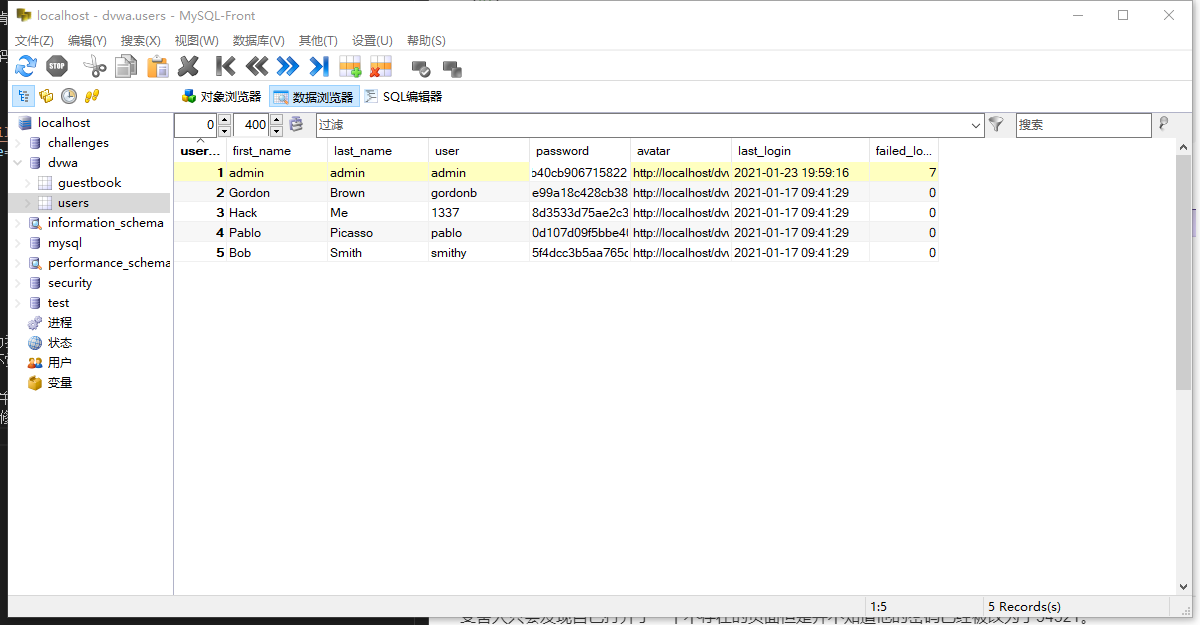Screen dimensions: 1200x625
Task: Switch to SQL编辑器 tab
Action: pyautogui.click(x=402, y=97)
